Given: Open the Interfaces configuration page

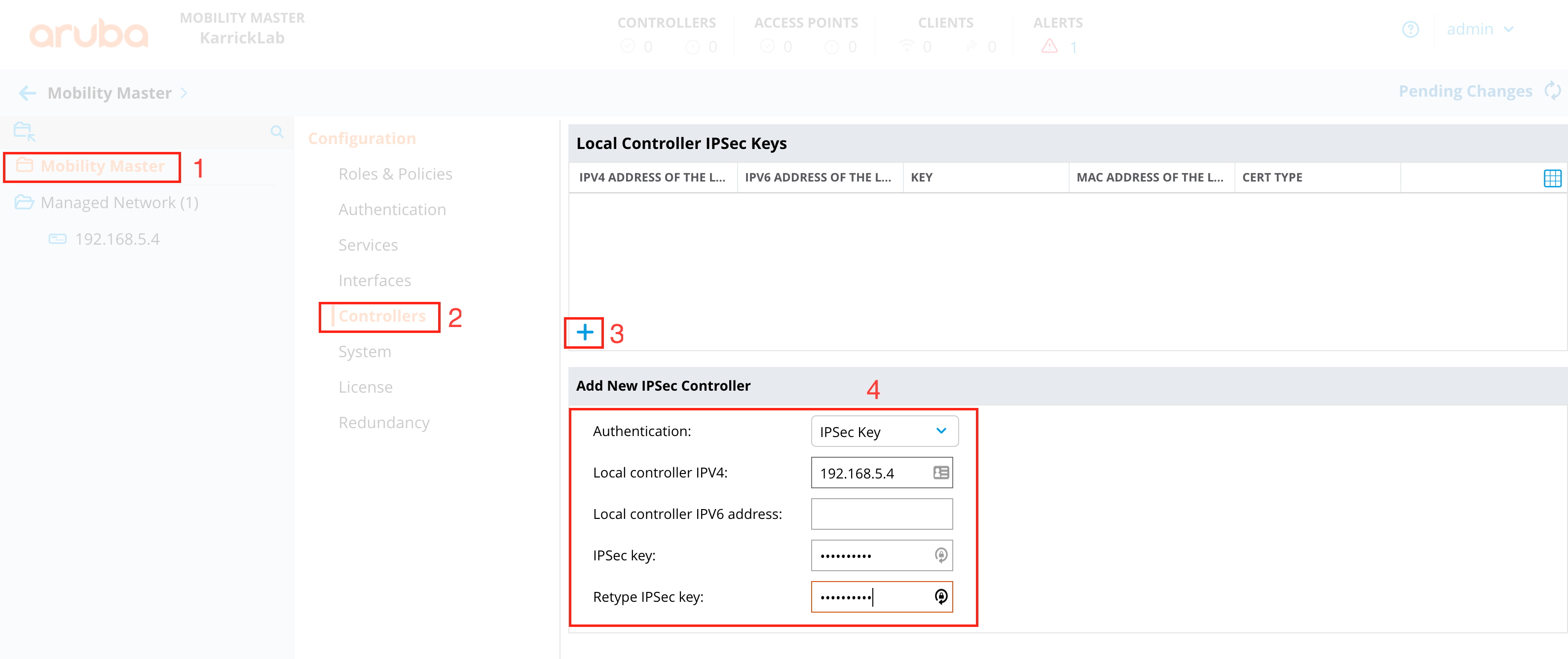Looking at the screenshot, I should tap(374, 281).
